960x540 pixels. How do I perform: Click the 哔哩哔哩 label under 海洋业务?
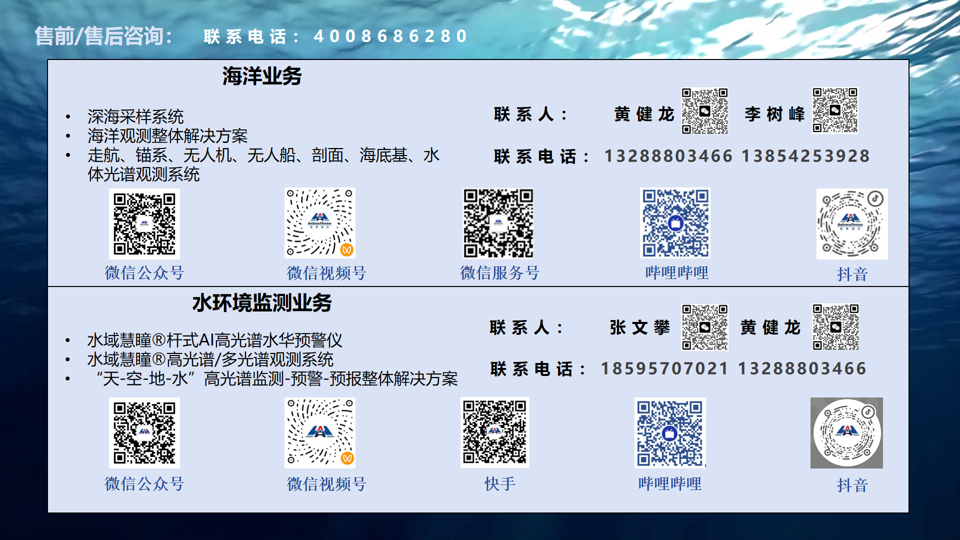677,273
